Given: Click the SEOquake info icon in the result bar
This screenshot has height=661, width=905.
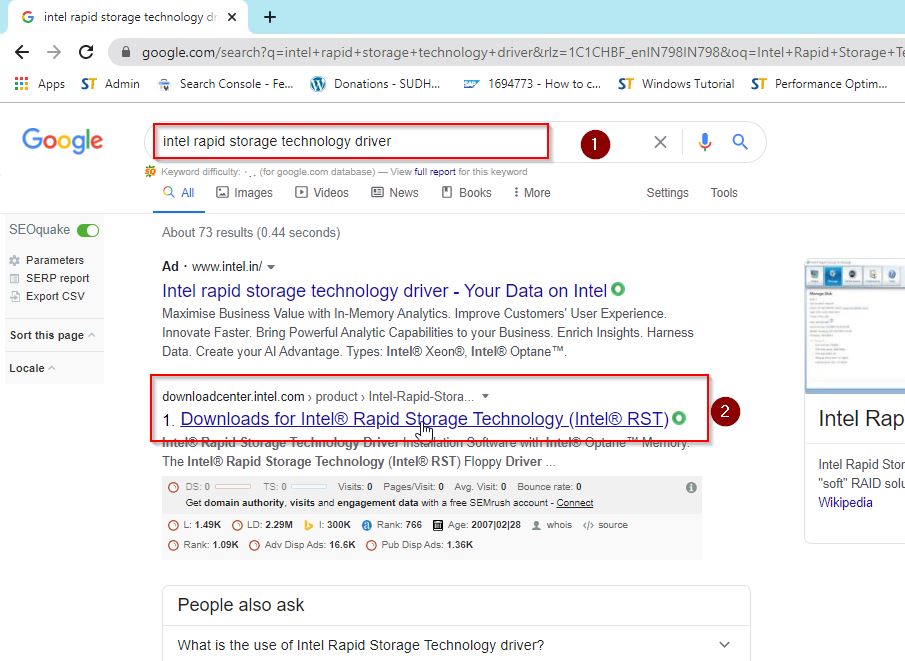Looking at the screenshot, I should [691, 488].
